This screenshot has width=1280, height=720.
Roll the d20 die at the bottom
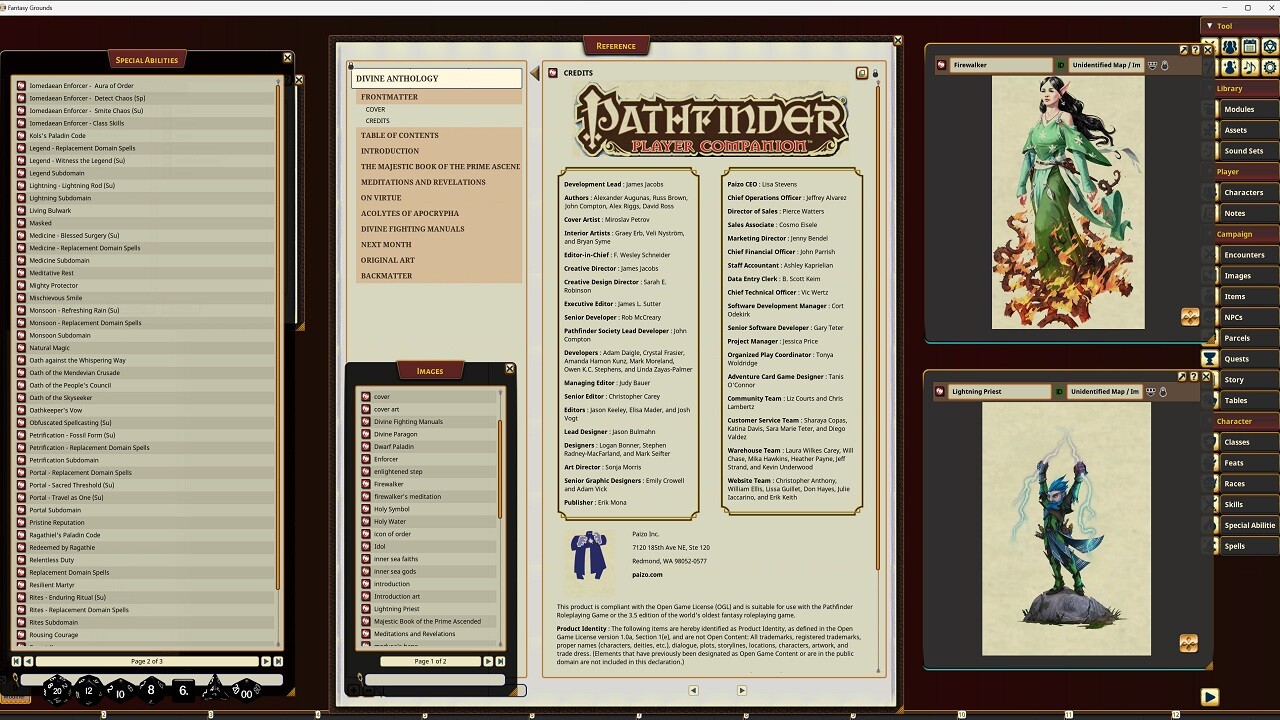tap(56, 690)
